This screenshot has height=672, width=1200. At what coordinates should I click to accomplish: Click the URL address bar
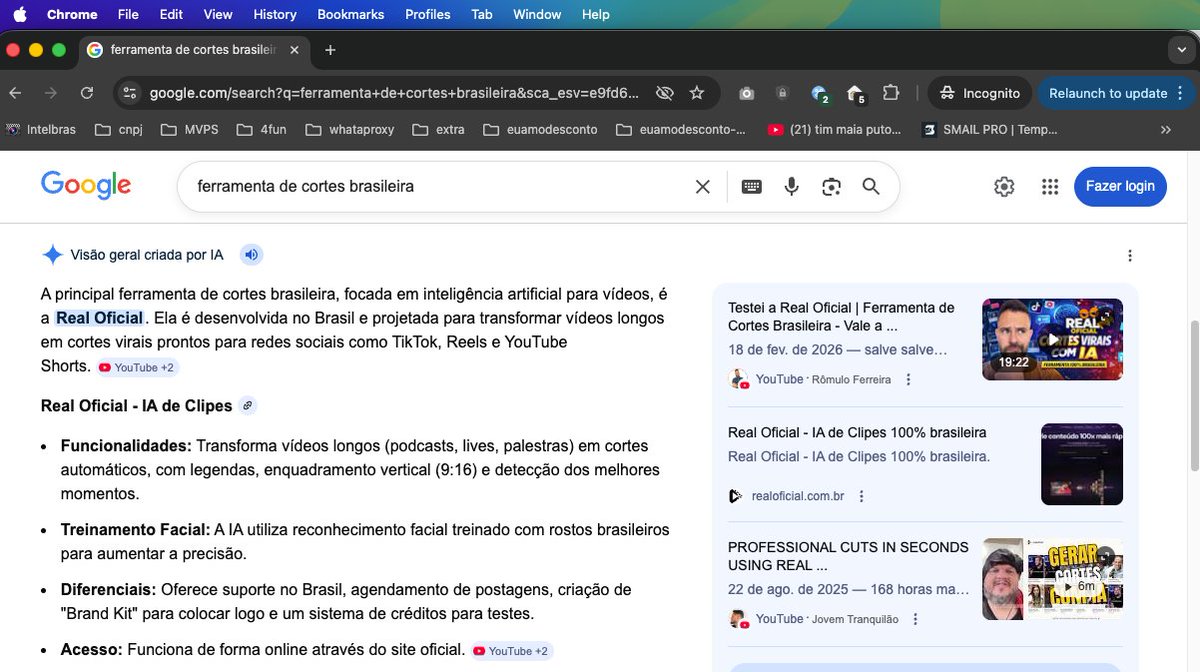point(394,93)
